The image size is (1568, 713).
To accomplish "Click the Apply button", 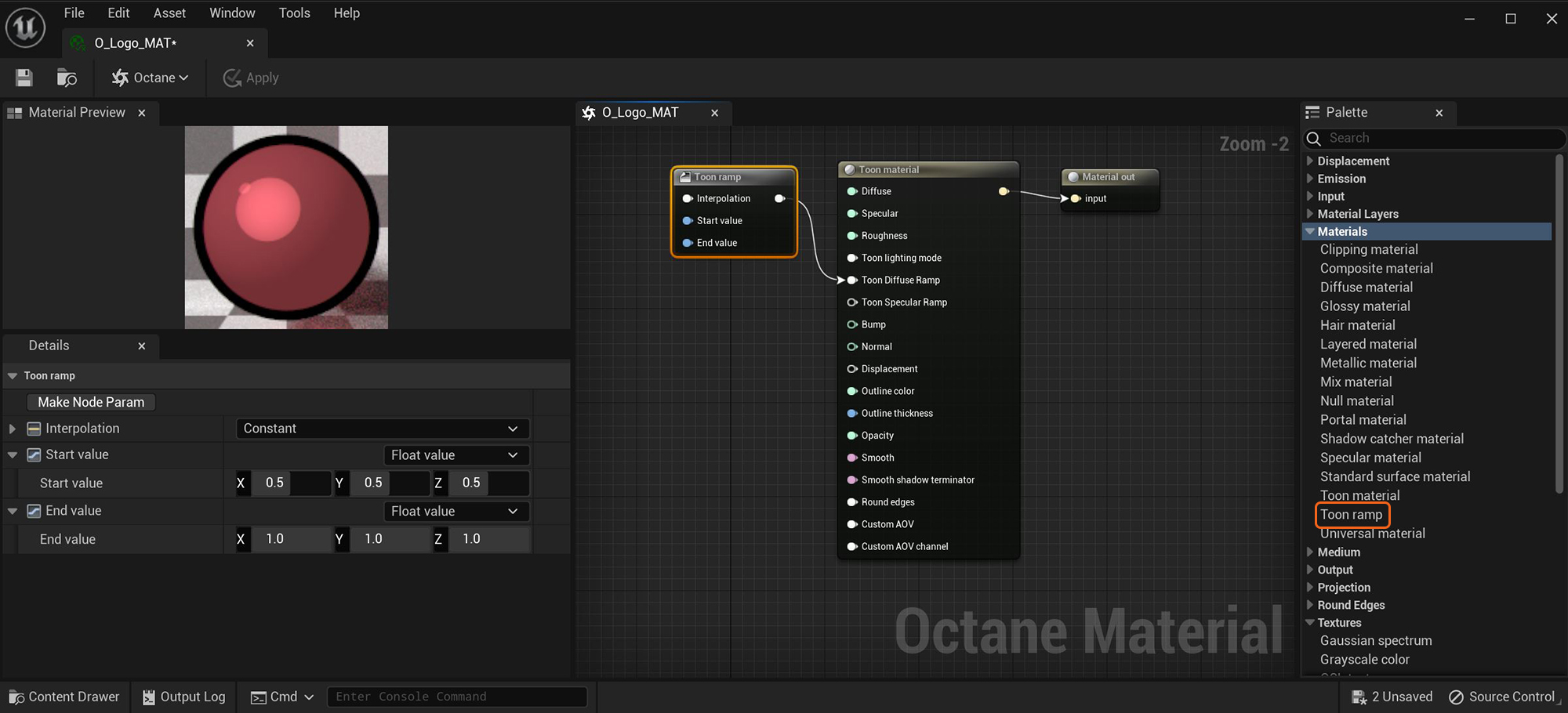I will [251, 78].
